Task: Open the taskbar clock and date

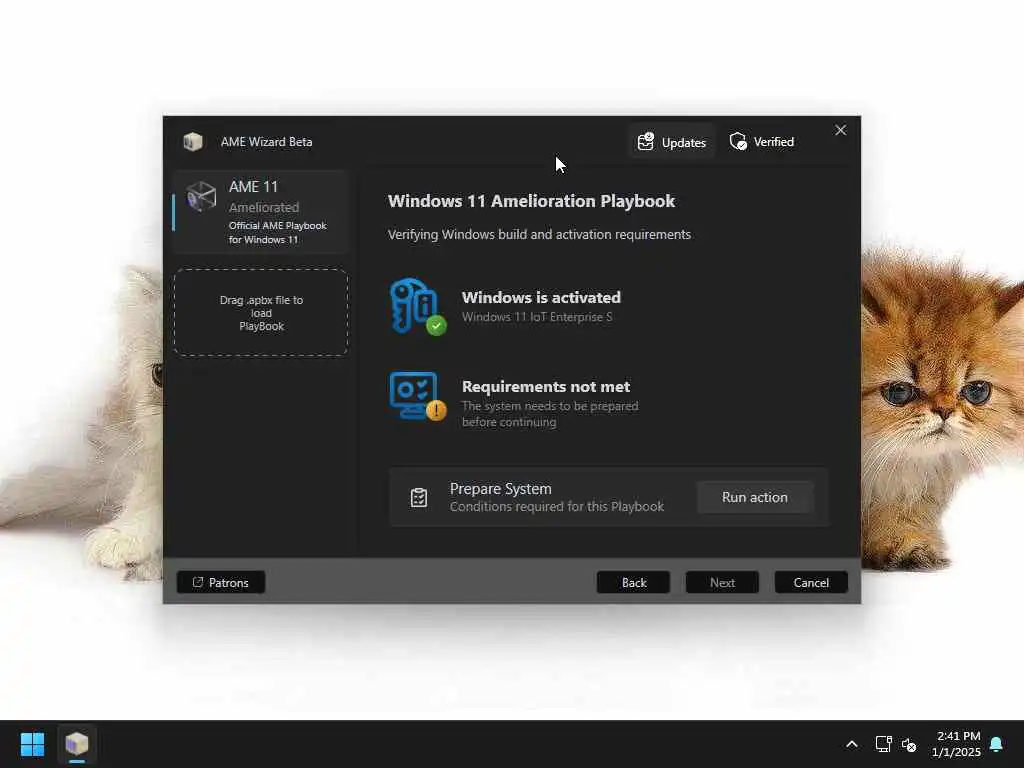Action: (956, 744)
